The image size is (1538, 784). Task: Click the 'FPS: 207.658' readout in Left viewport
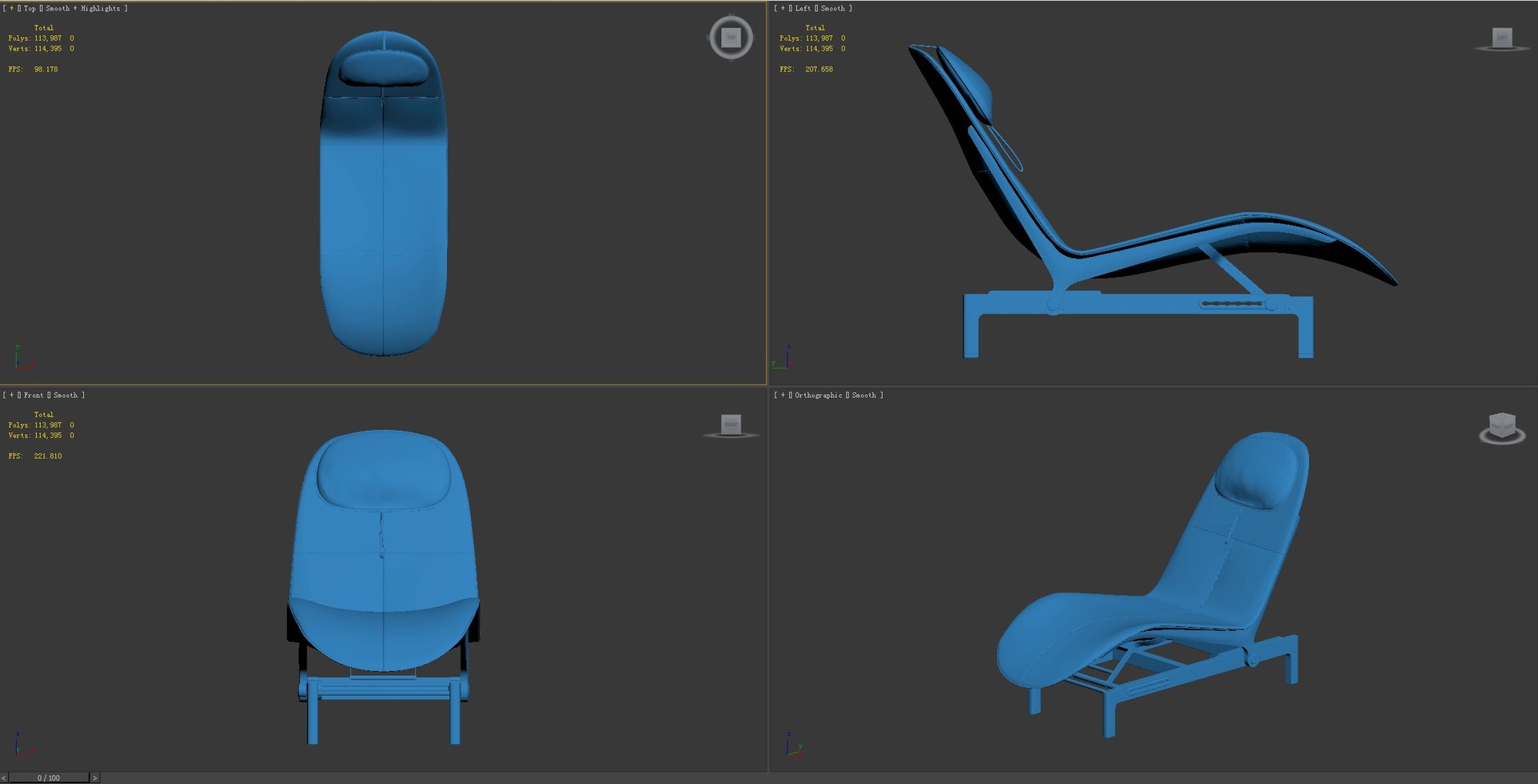pos(806,69)
